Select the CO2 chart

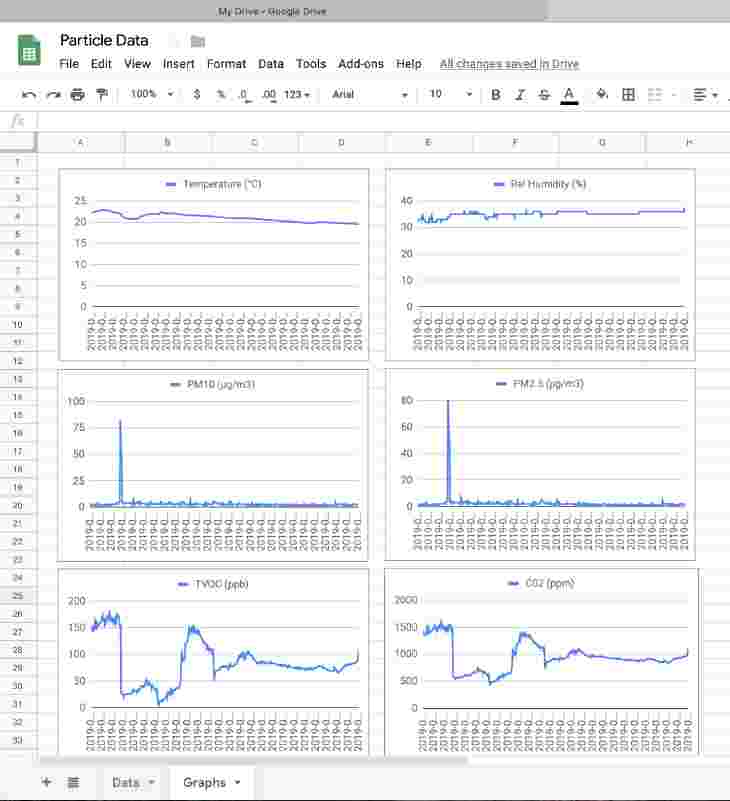[x=541, y=662]
